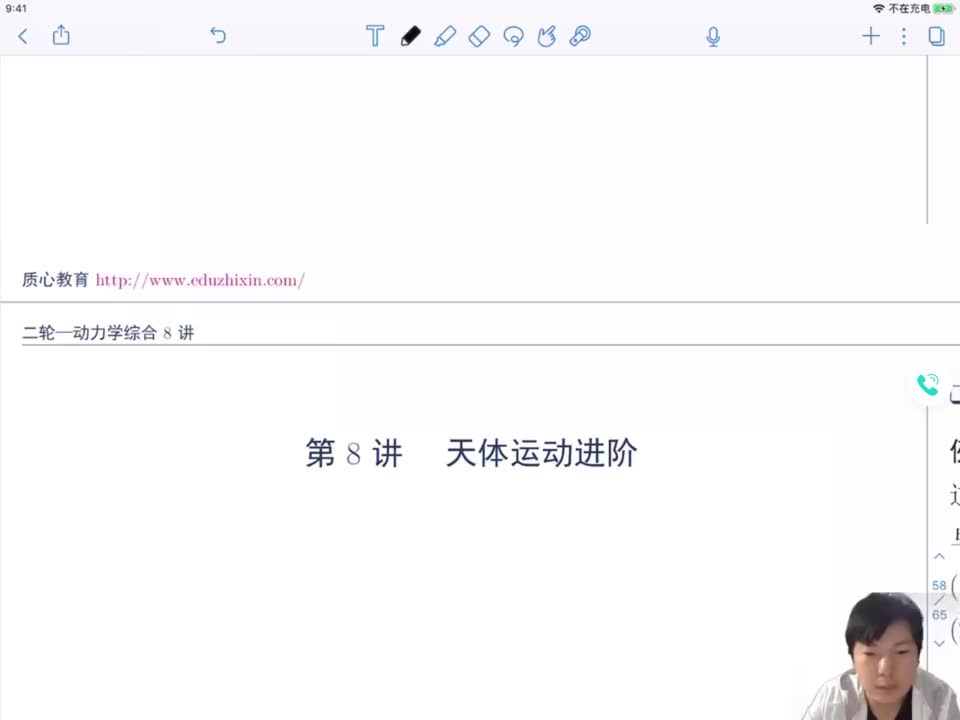Select the Highlighter tool

coord(445,36)
